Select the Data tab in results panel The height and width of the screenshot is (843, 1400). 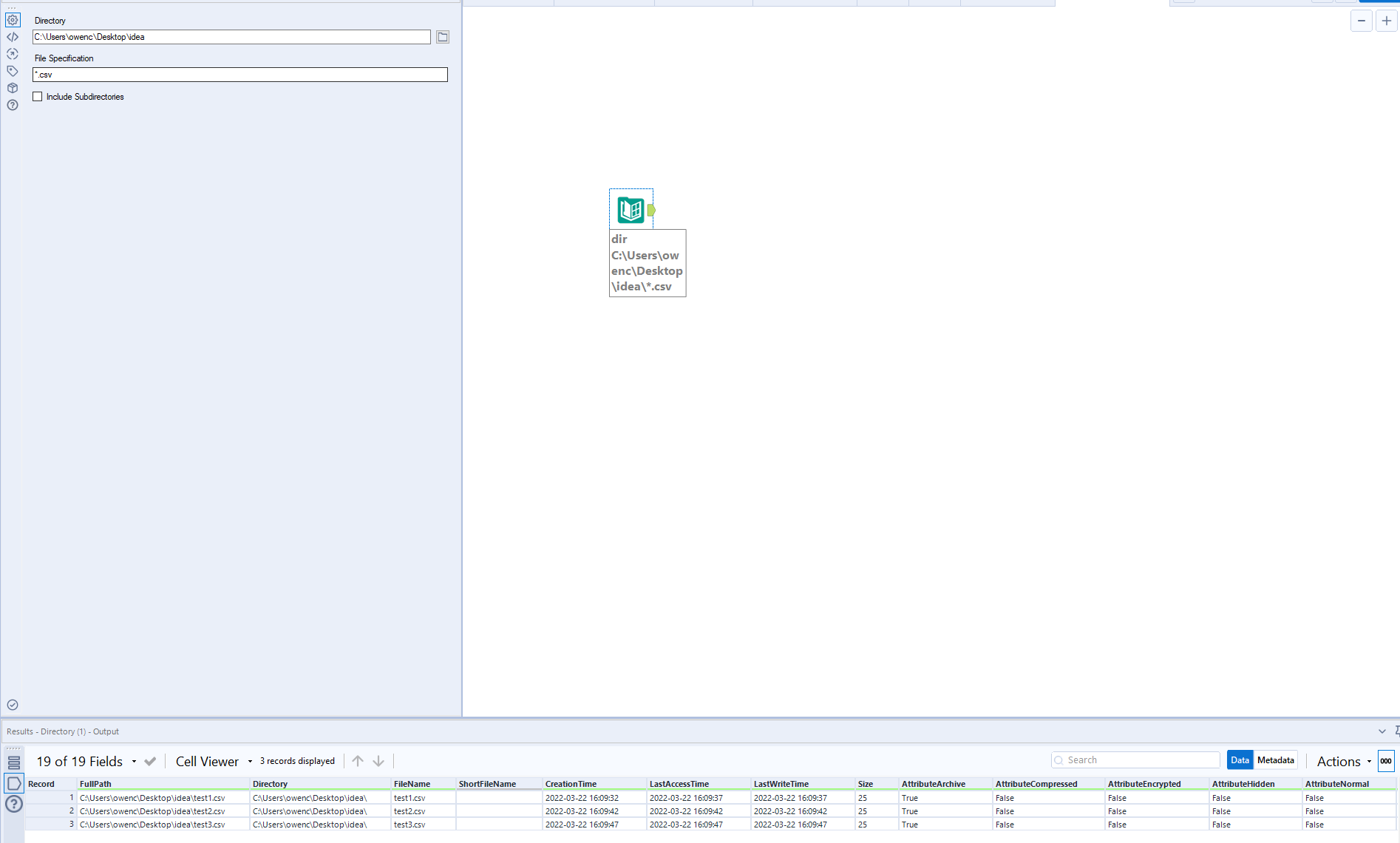(x=1240, y=760)
